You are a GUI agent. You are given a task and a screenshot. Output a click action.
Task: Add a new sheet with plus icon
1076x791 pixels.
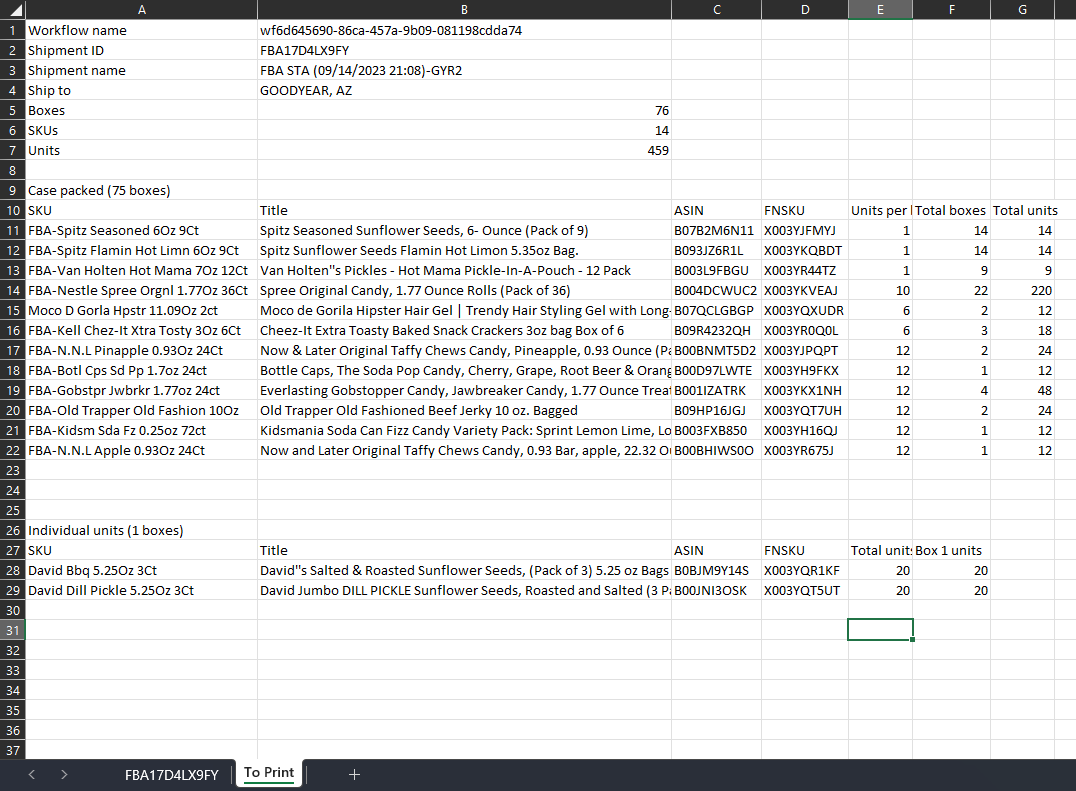pyautogui.click(x=354, y=775)
